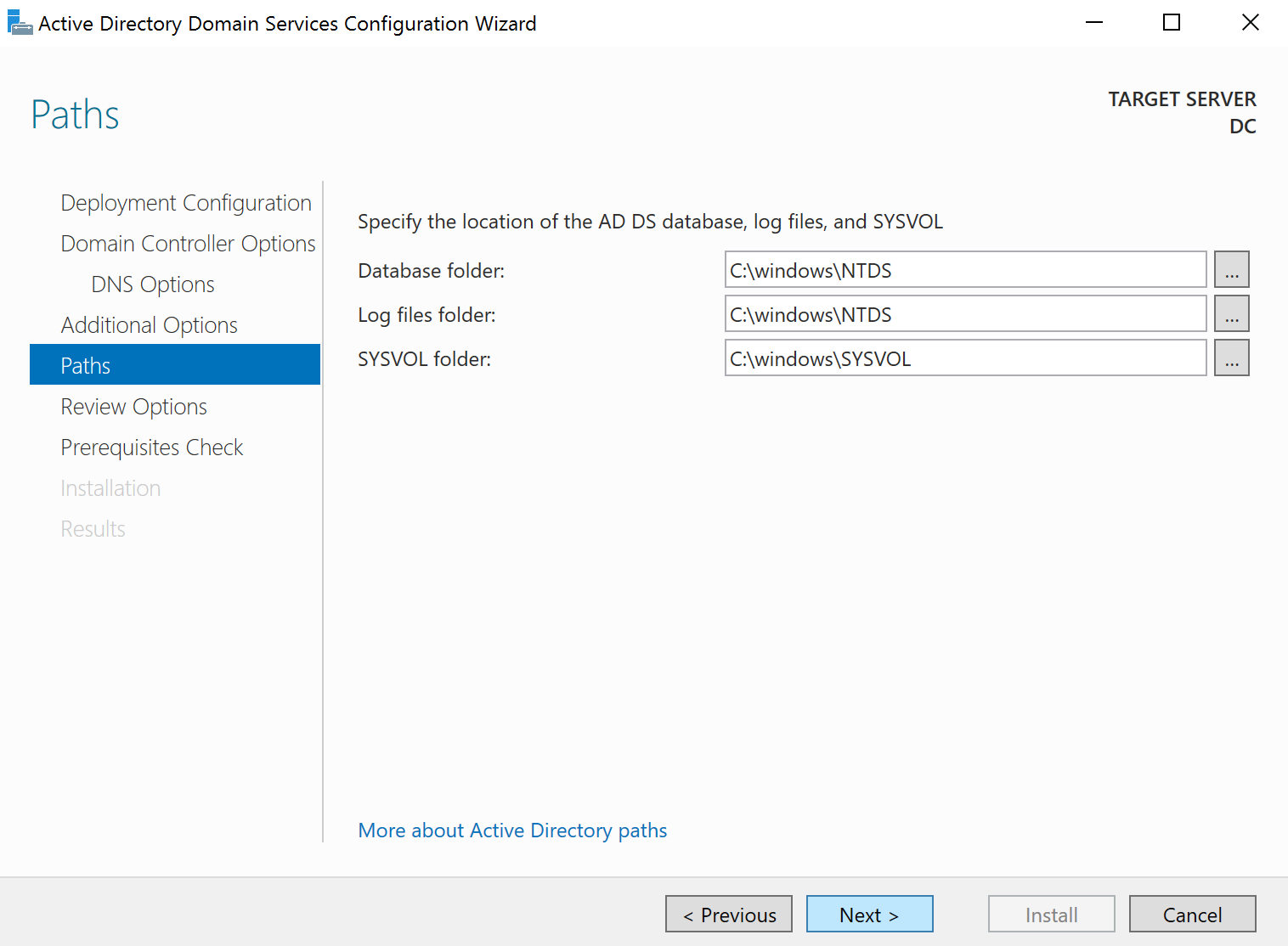Select the Prerequisites Check step

(152, 447)
